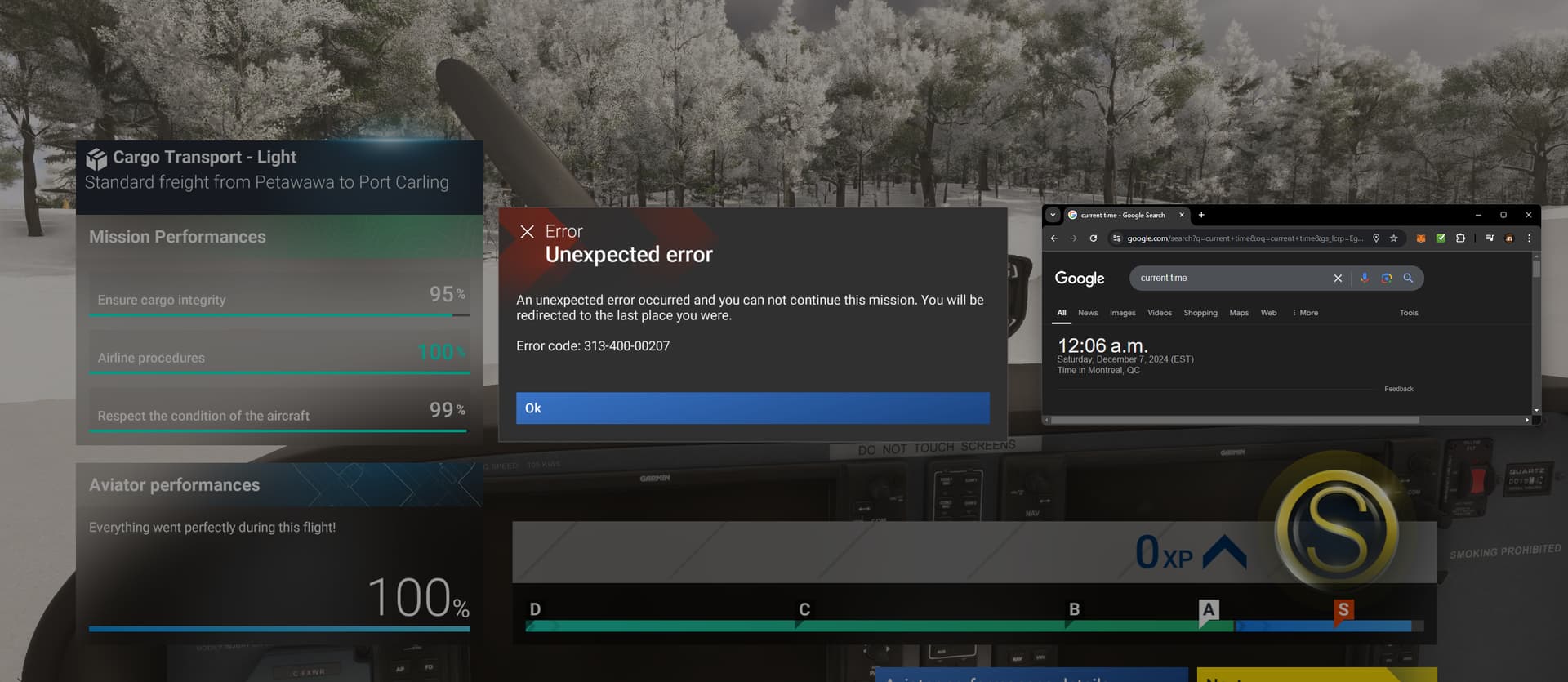Click the voice search microphone icon
Screen dimensions: 1568x682
click(x=1364, y=278)
